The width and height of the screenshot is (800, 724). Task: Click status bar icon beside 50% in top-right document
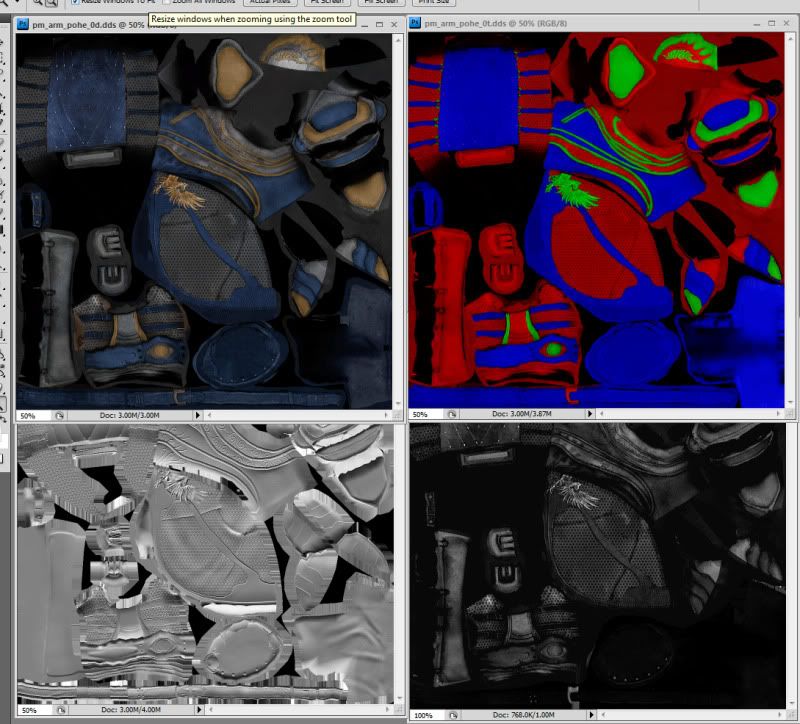451,414
